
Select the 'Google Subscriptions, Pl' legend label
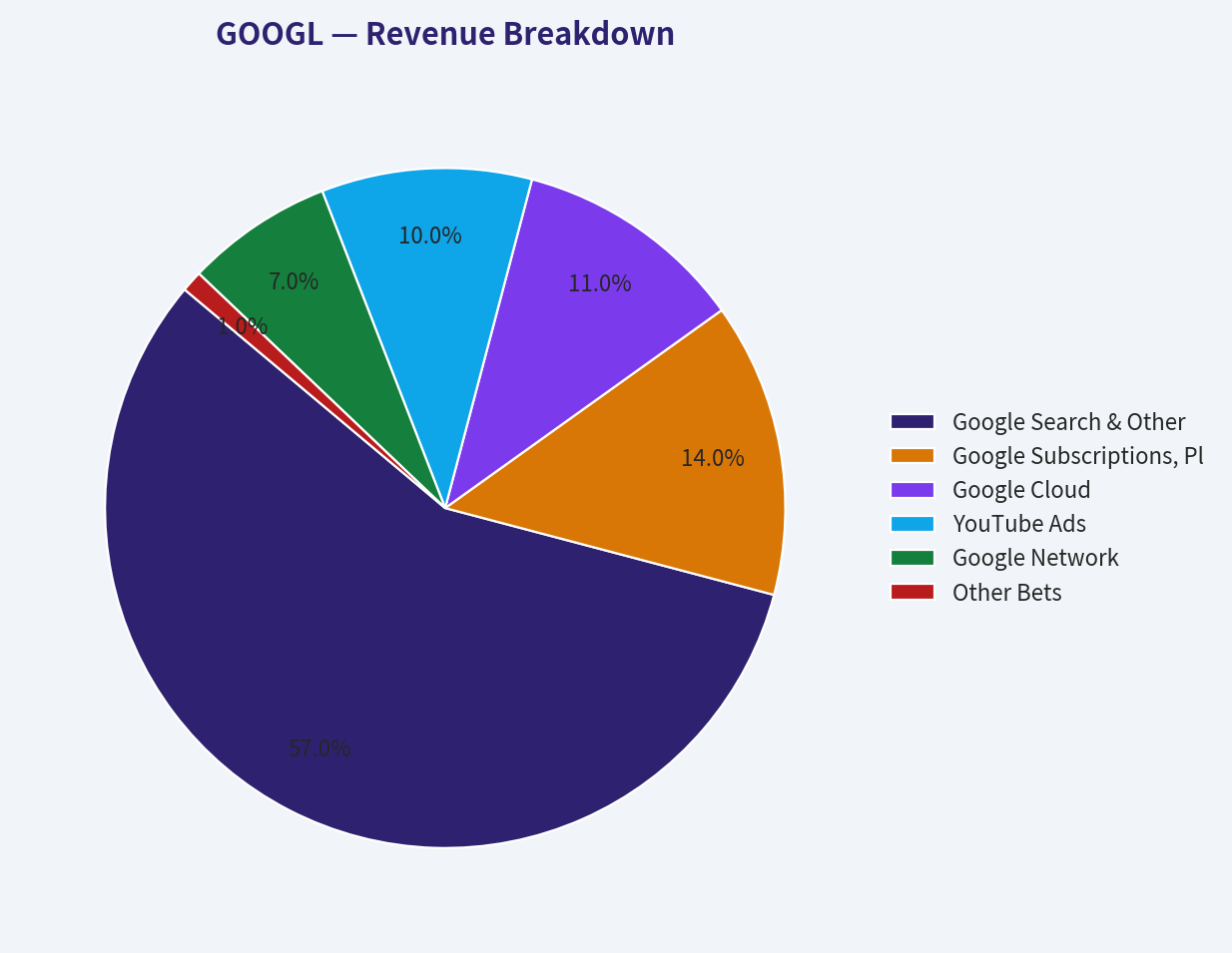tap(1078, 456)
